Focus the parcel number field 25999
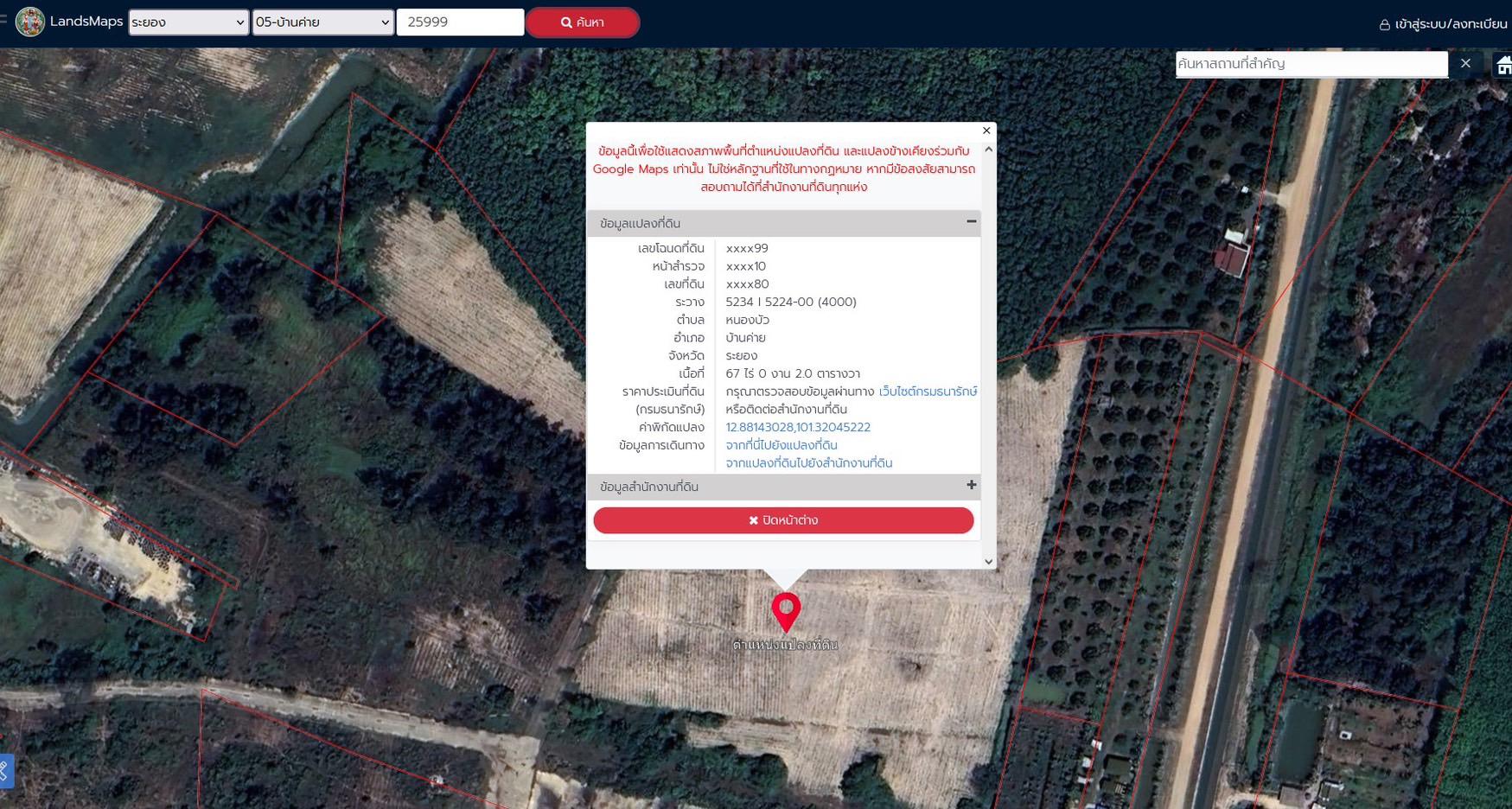This screenshot has width=1512, height=809. pyautogui.click(x=460, y=22)
